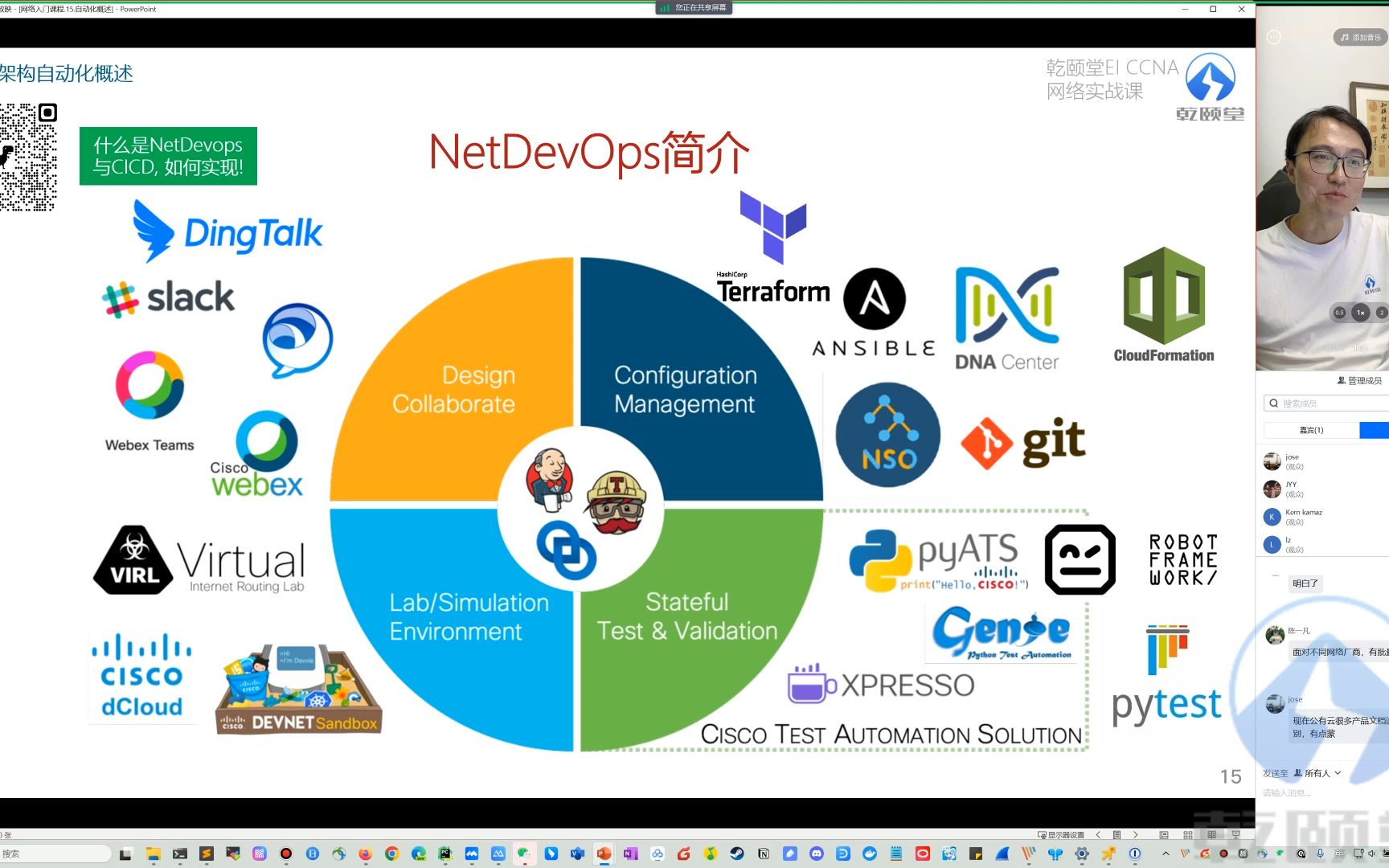Open 显示器设置 display settings
Screen dimensions: 1389x868
coord(1061,834)
